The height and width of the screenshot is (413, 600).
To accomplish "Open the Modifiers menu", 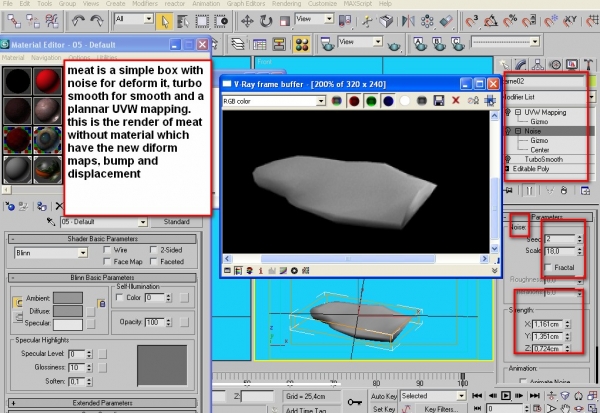I will pyautogui.click(x=145, y=4).
